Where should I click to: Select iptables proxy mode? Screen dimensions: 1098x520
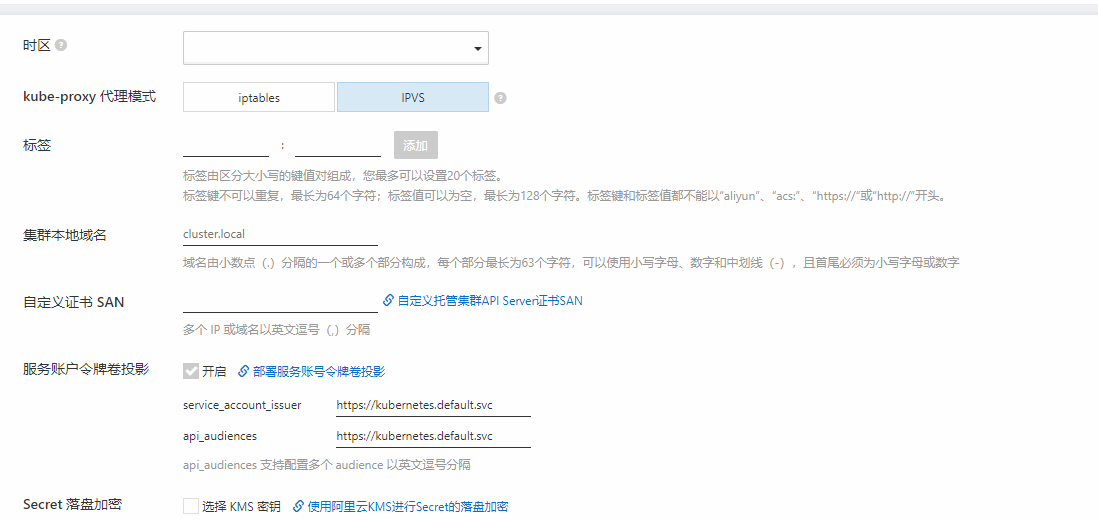(x=259, y=97)
